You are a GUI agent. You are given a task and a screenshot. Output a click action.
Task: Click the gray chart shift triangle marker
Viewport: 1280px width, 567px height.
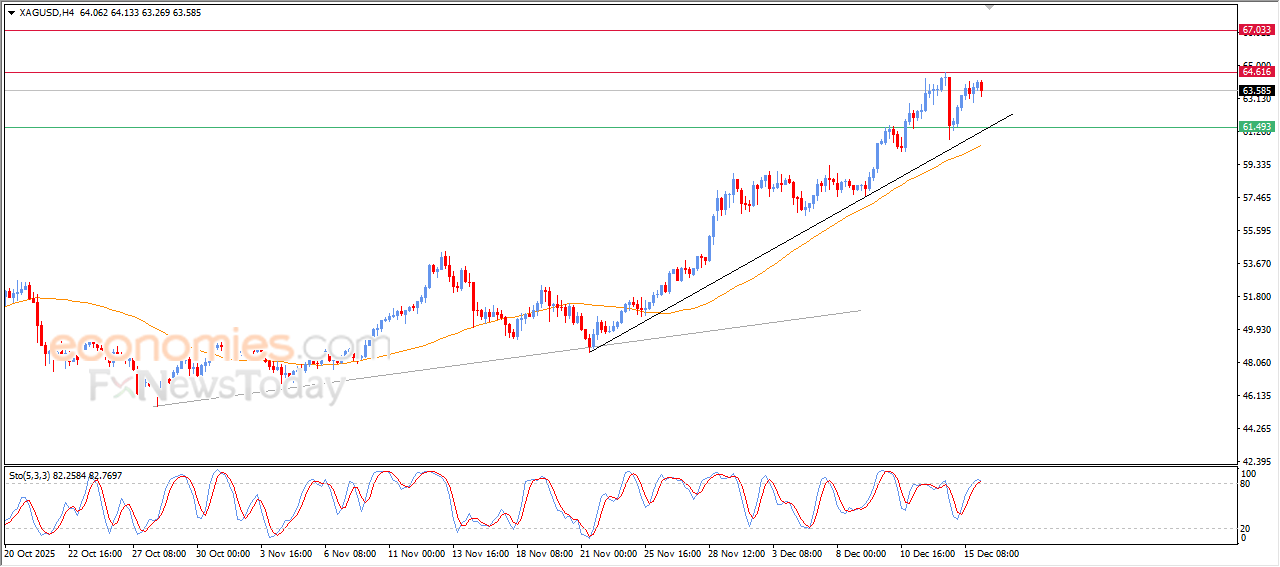point(990,7)
